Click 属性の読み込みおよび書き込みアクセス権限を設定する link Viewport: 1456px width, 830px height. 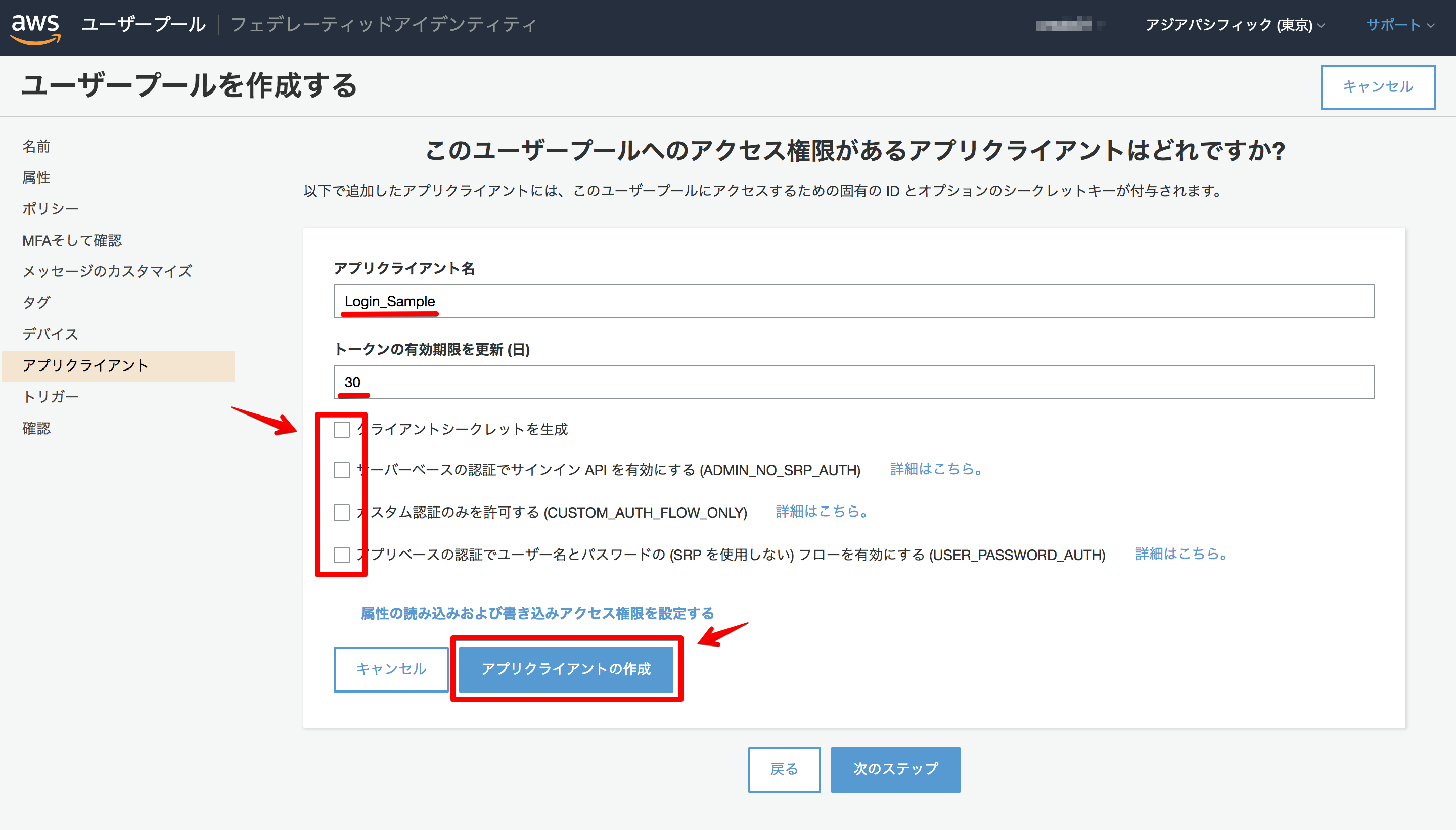point(537,613)
